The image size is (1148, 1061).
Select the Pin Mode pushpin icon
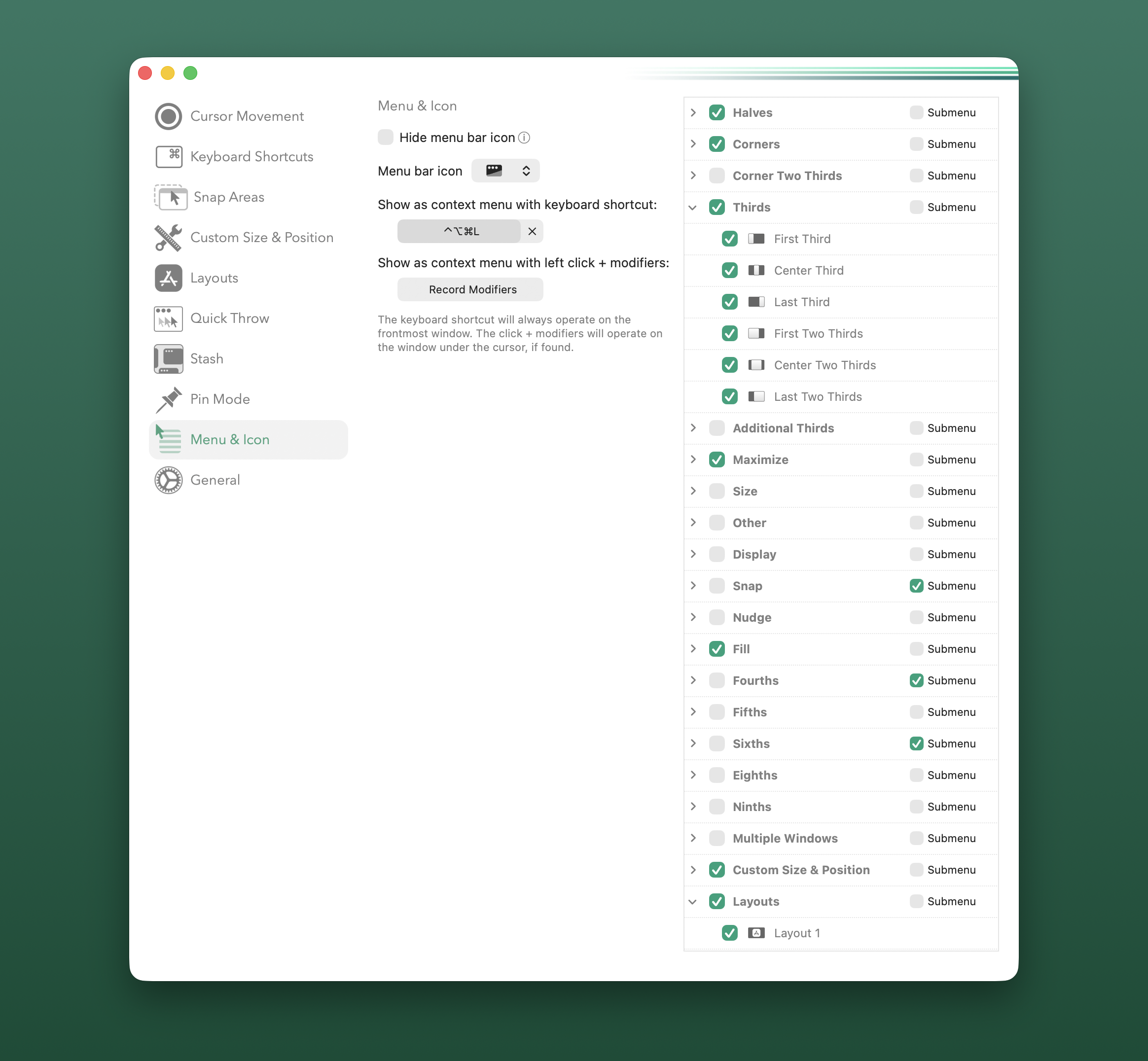pyautogui.click(x=168, y=399)
